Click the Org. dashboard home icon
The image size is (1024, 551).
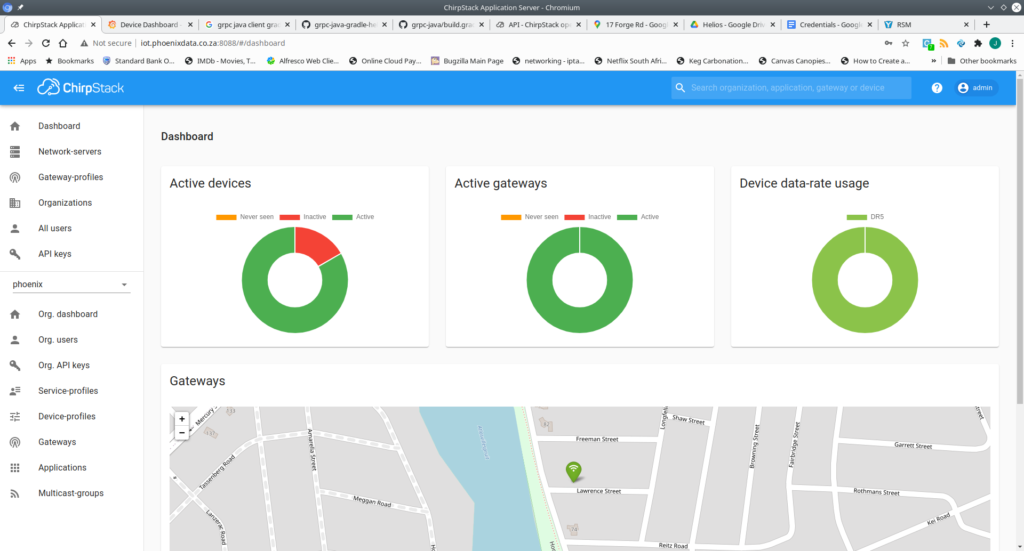[15, 314]
